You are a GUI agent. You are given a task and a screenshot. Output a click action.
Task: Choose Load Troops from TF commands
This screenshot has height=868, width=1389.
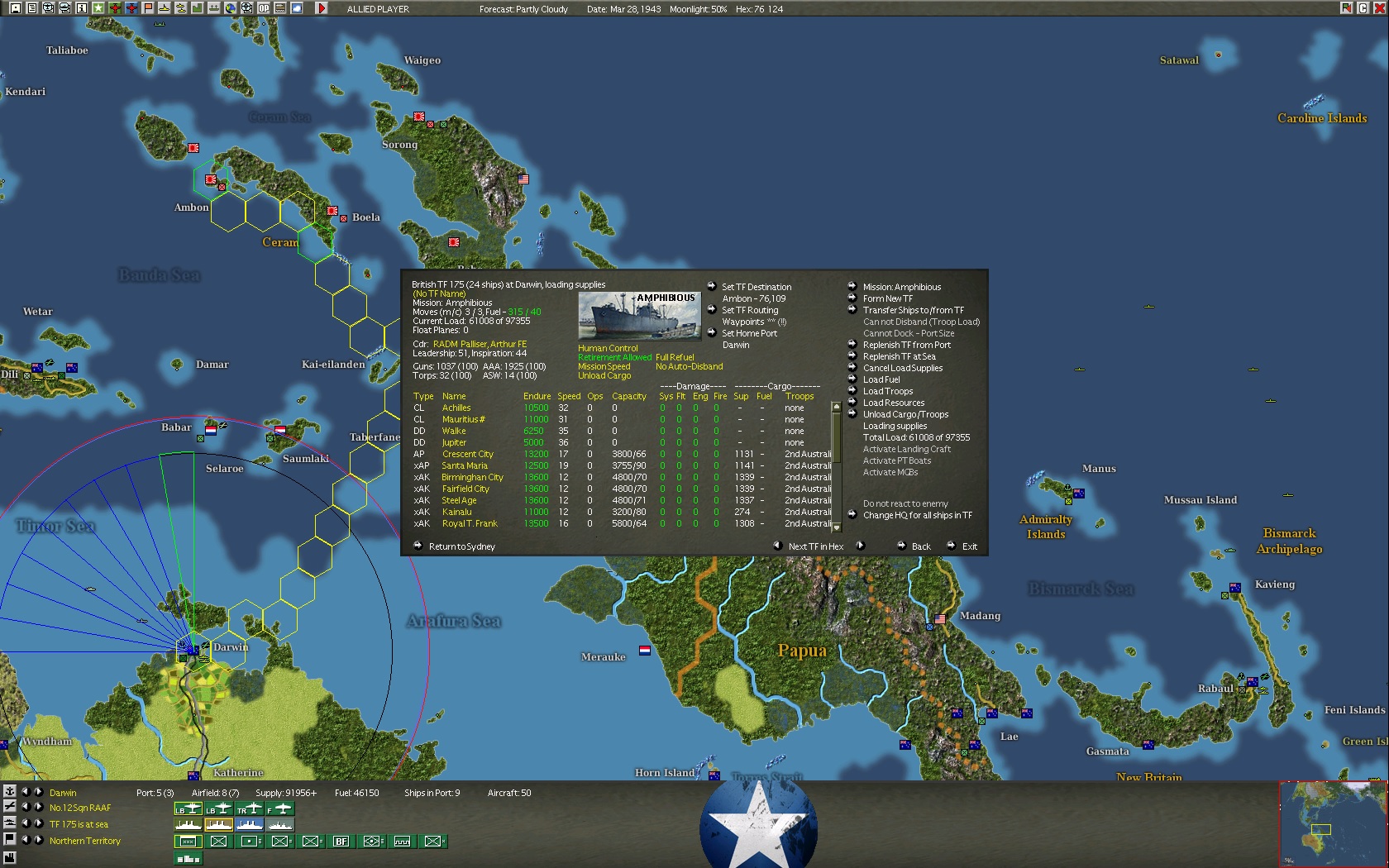click(x=887, y=391)
